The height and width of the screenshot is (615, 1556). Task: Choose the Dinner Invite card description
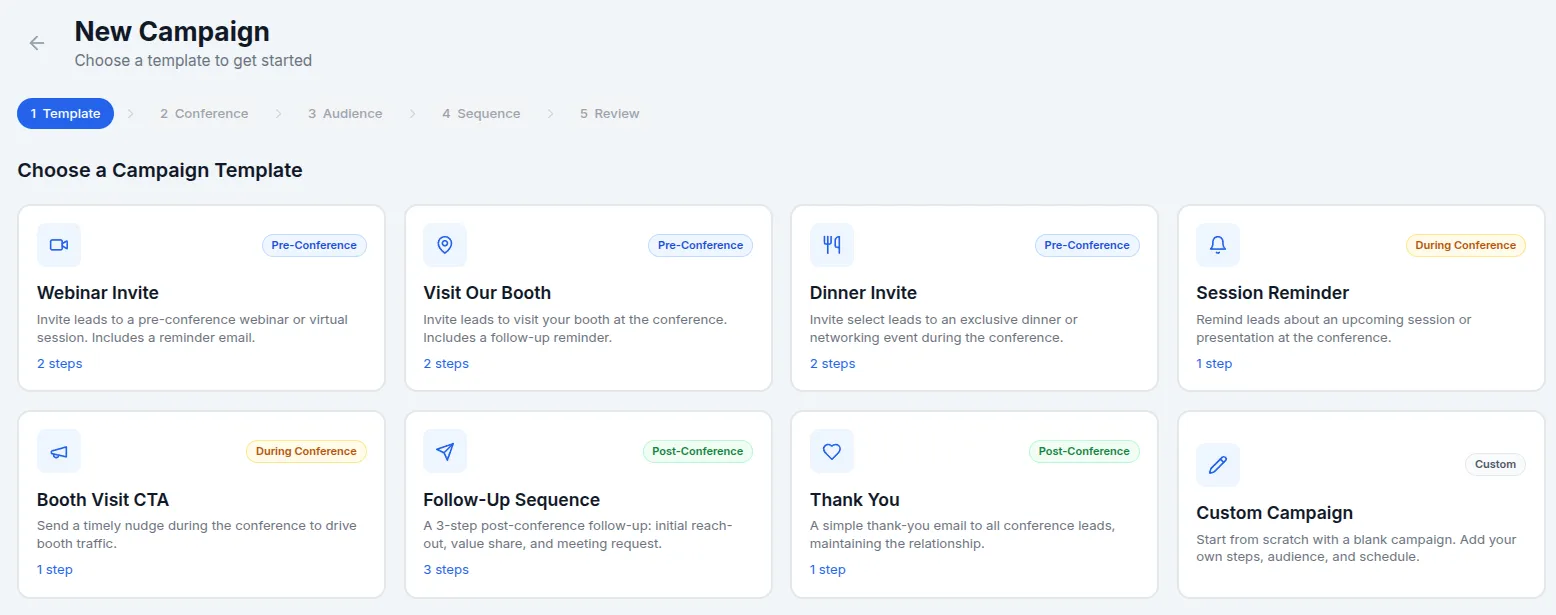point(943,329)
